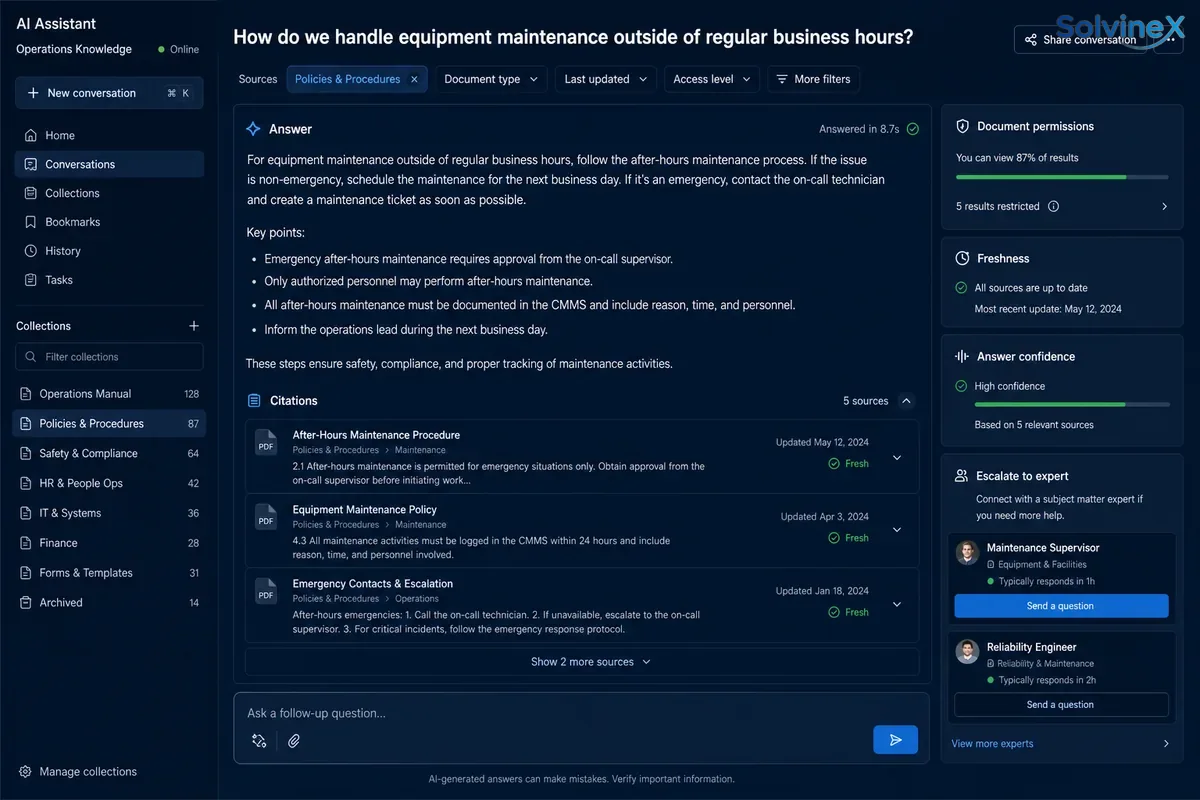Click the PDF icon for After-Hours Maintenance Procedure
This screenshot has width=1200, height=800.
(x=266, y=442)
